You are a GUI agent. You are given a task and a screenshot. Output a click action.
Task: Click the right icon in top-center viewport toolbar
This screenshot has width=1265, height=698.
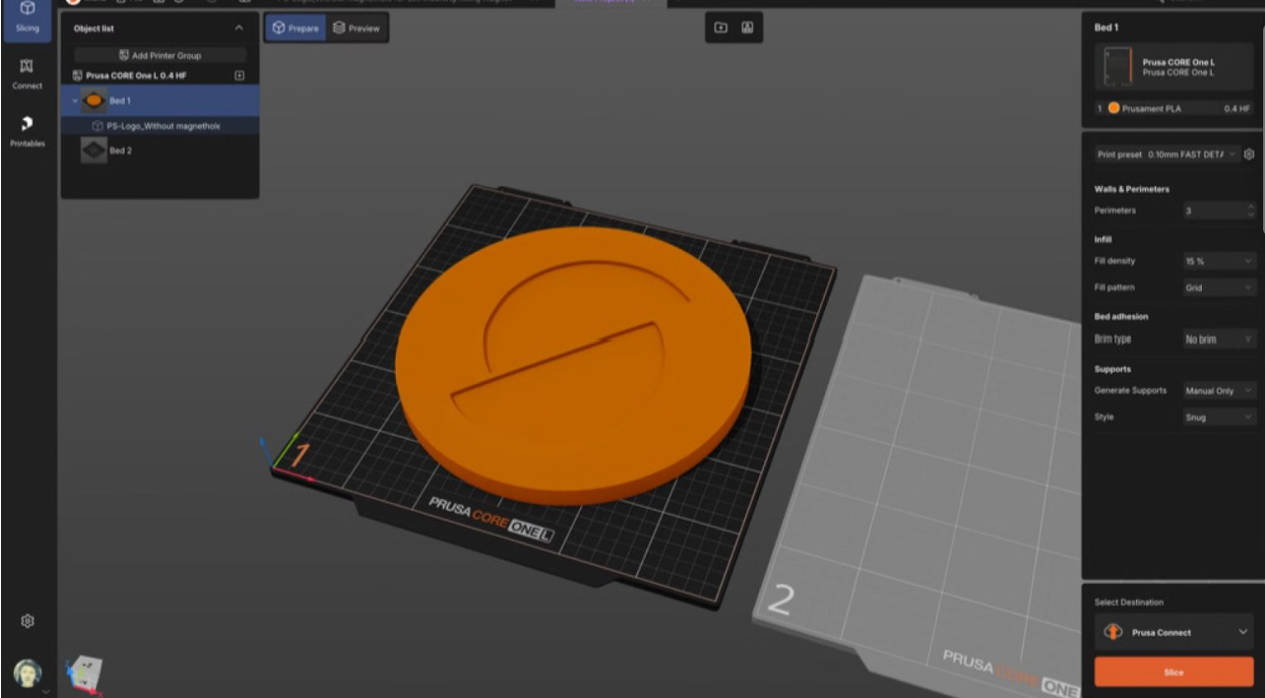pyautogui.click(x=747, y=28)
